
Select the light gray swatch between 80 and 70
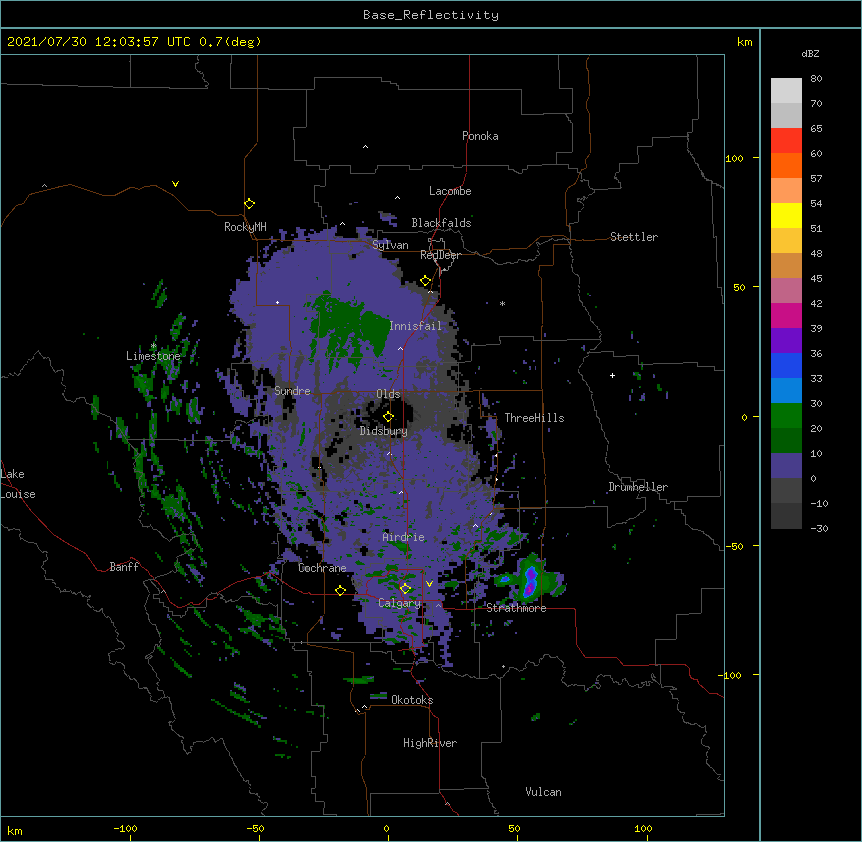(786, 91)
